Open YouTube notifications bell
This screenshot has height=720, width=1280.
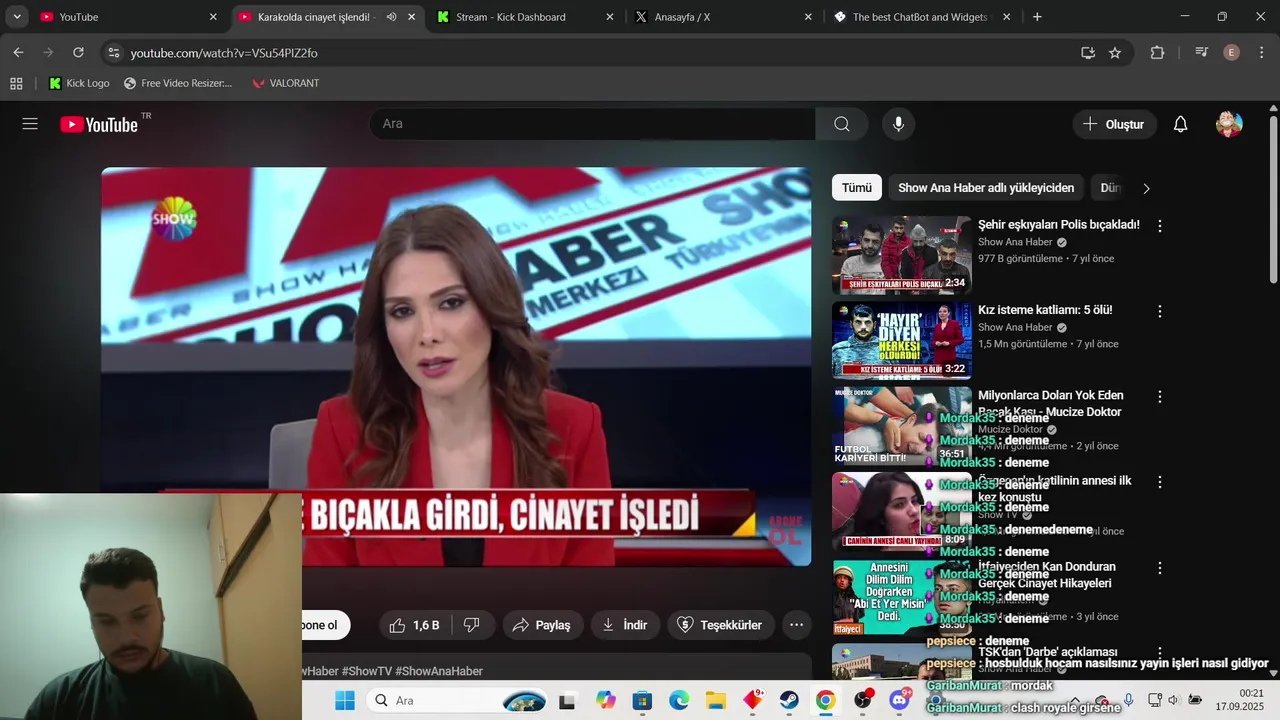click(x=1180, y=124)
